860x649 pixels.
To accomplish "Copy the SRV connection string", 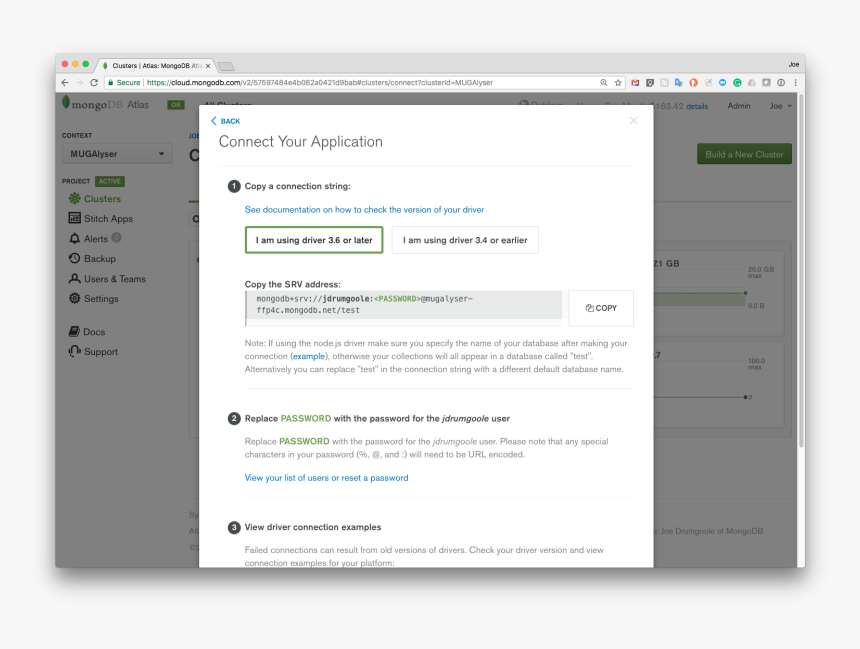I will (601, 308).
